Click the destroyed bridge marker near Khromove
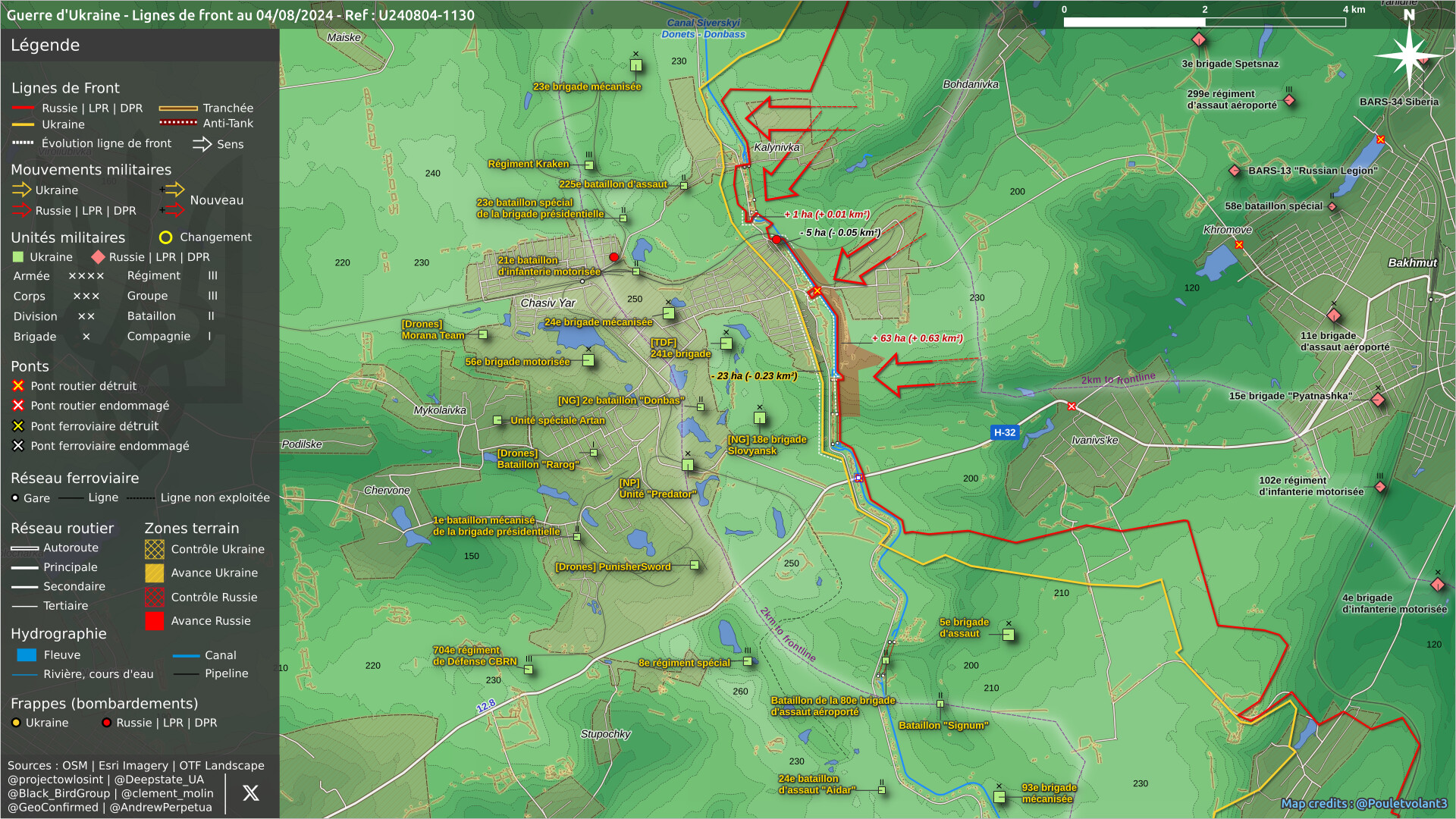The height and width of the screenshot is (819, 1456). click(1239, 245)
